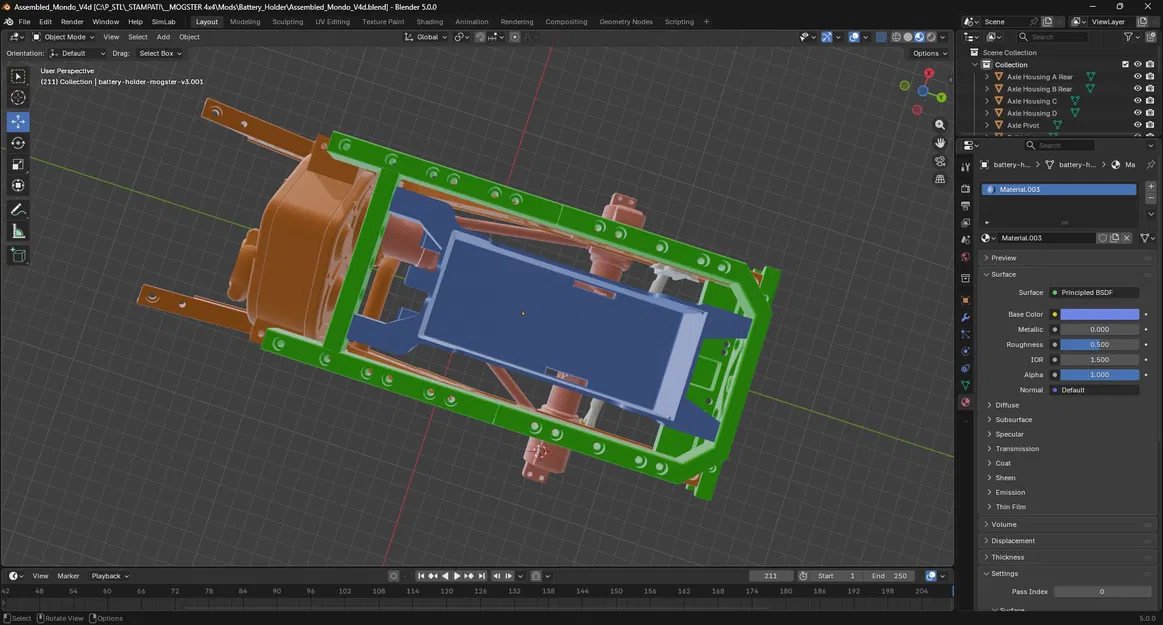Open the Transform Orientation dropdown set to Global
Viewport: 1163px width, 625px height.
(x=430, y=37)
